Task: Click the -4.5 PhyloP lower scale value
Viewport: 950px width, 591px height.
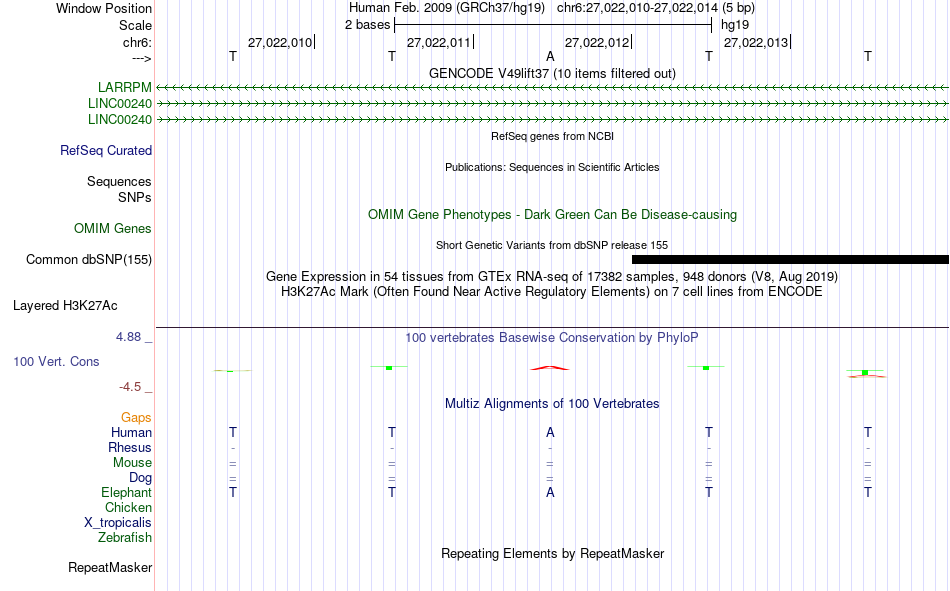Action: (130, 387)
